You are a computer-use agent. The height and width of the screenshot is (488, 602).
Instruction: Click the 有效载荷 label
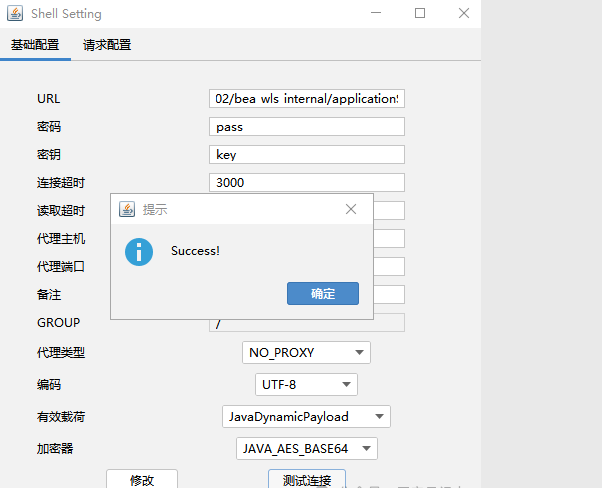[61, 417]
